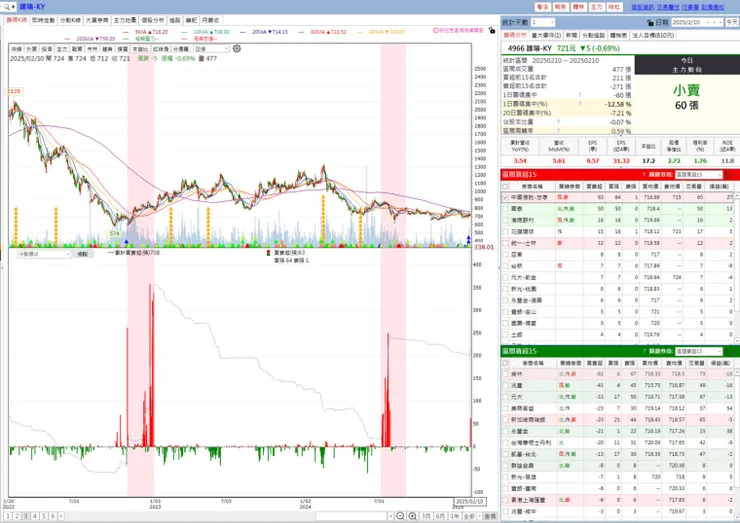Click help icon in 區間賣超15 header
This screenshot has height=523, width=740.
pyautogui.click(x=644, y=351)
